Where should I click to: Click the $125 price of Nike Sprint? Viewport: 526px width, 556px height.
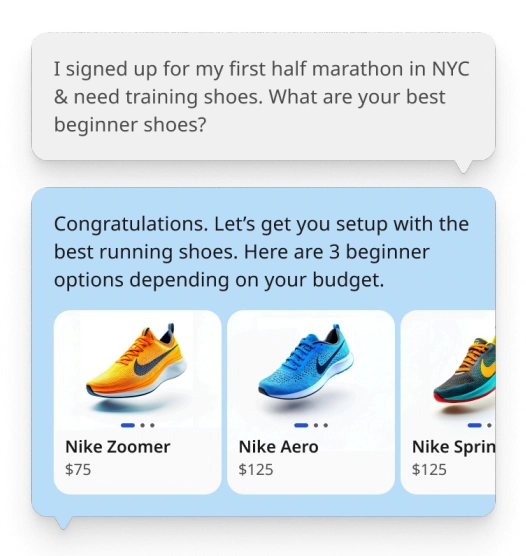429,469
